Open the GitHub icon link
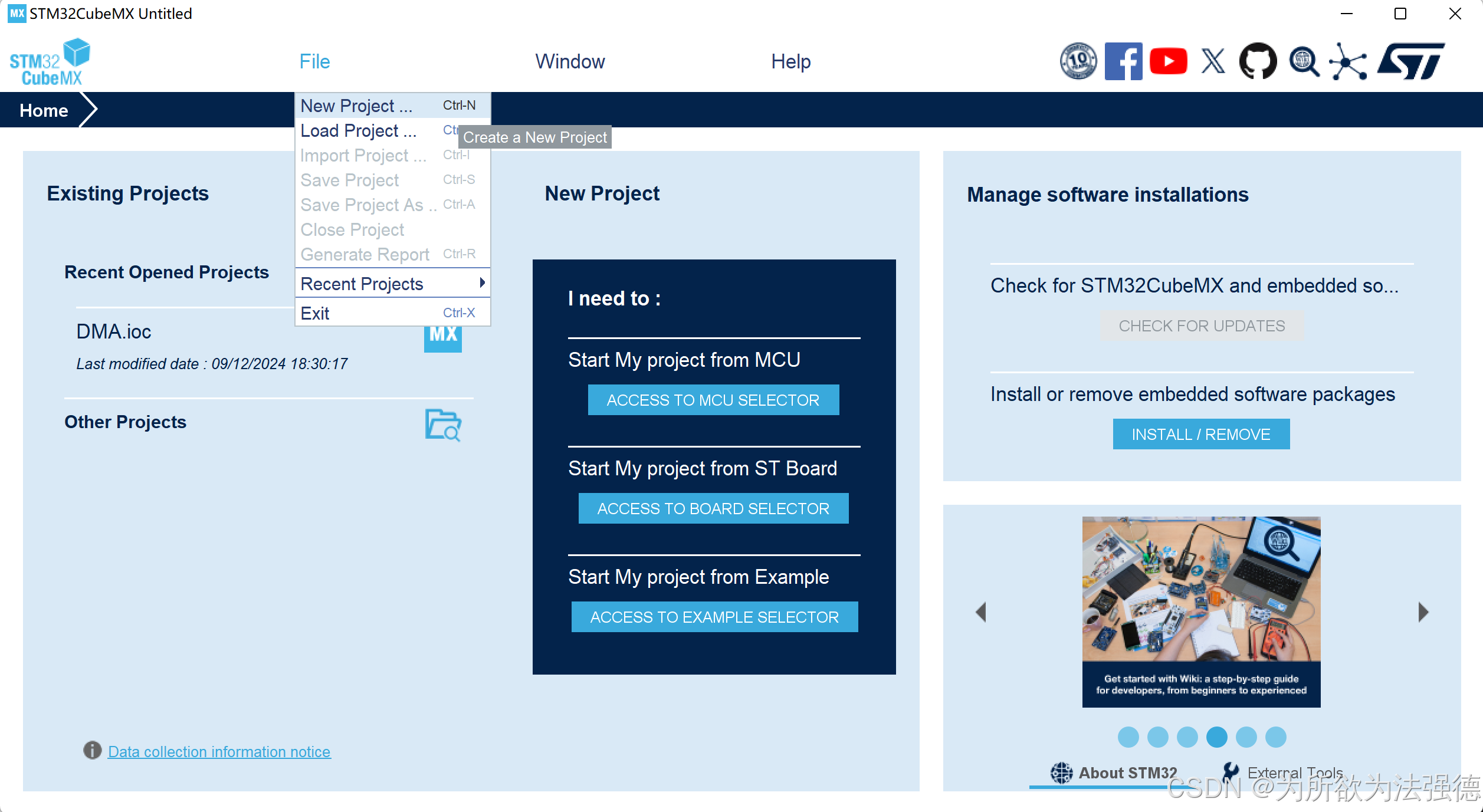This screenshot has width=1483, height=812. 1258,61
